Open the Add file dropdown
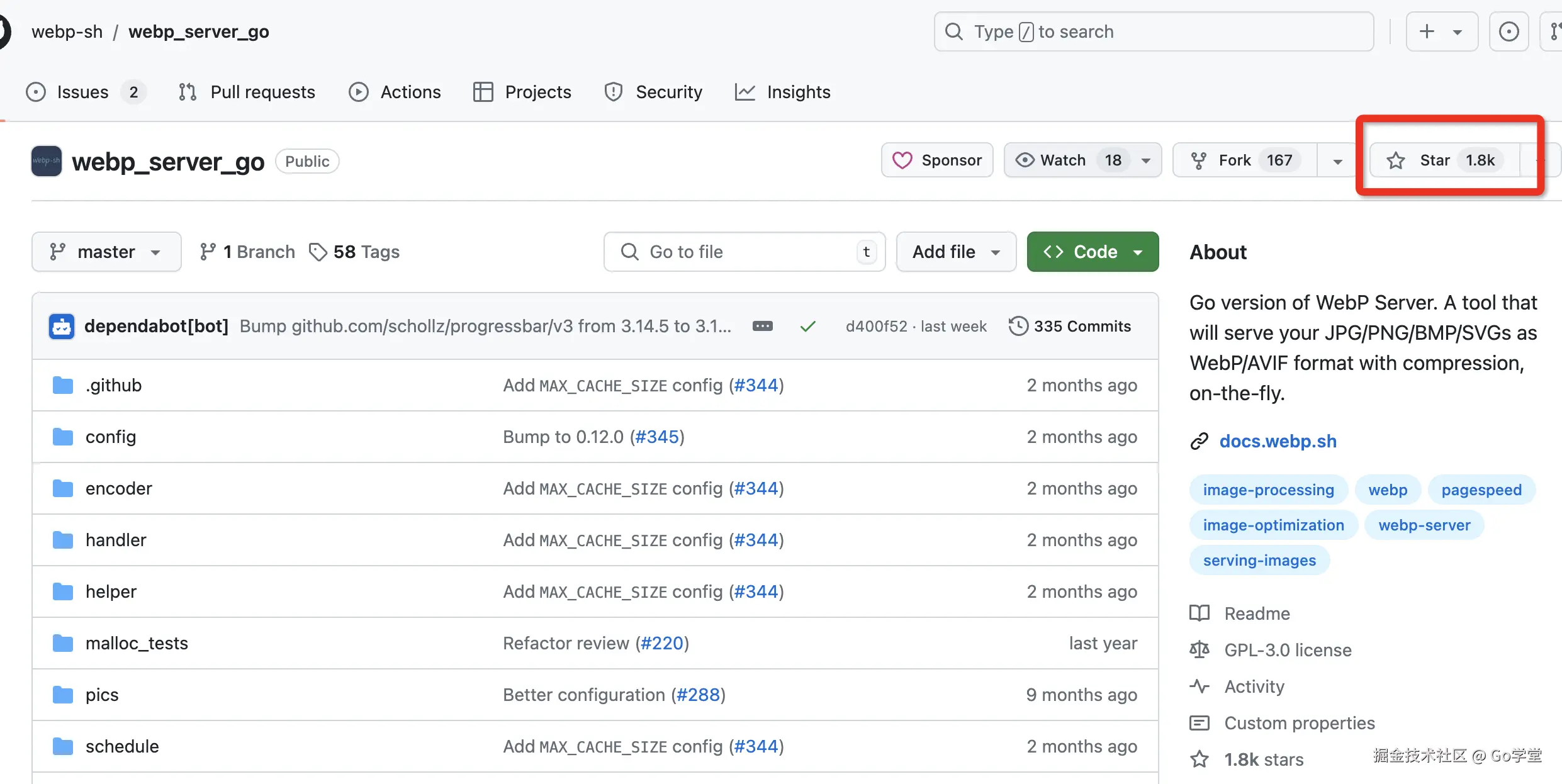The image size is (1562, 784). [956, 252]
